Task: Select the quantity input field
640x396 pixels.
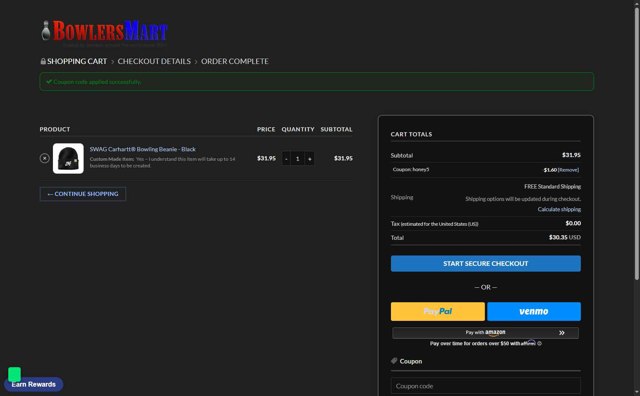Action: [298, 158]
